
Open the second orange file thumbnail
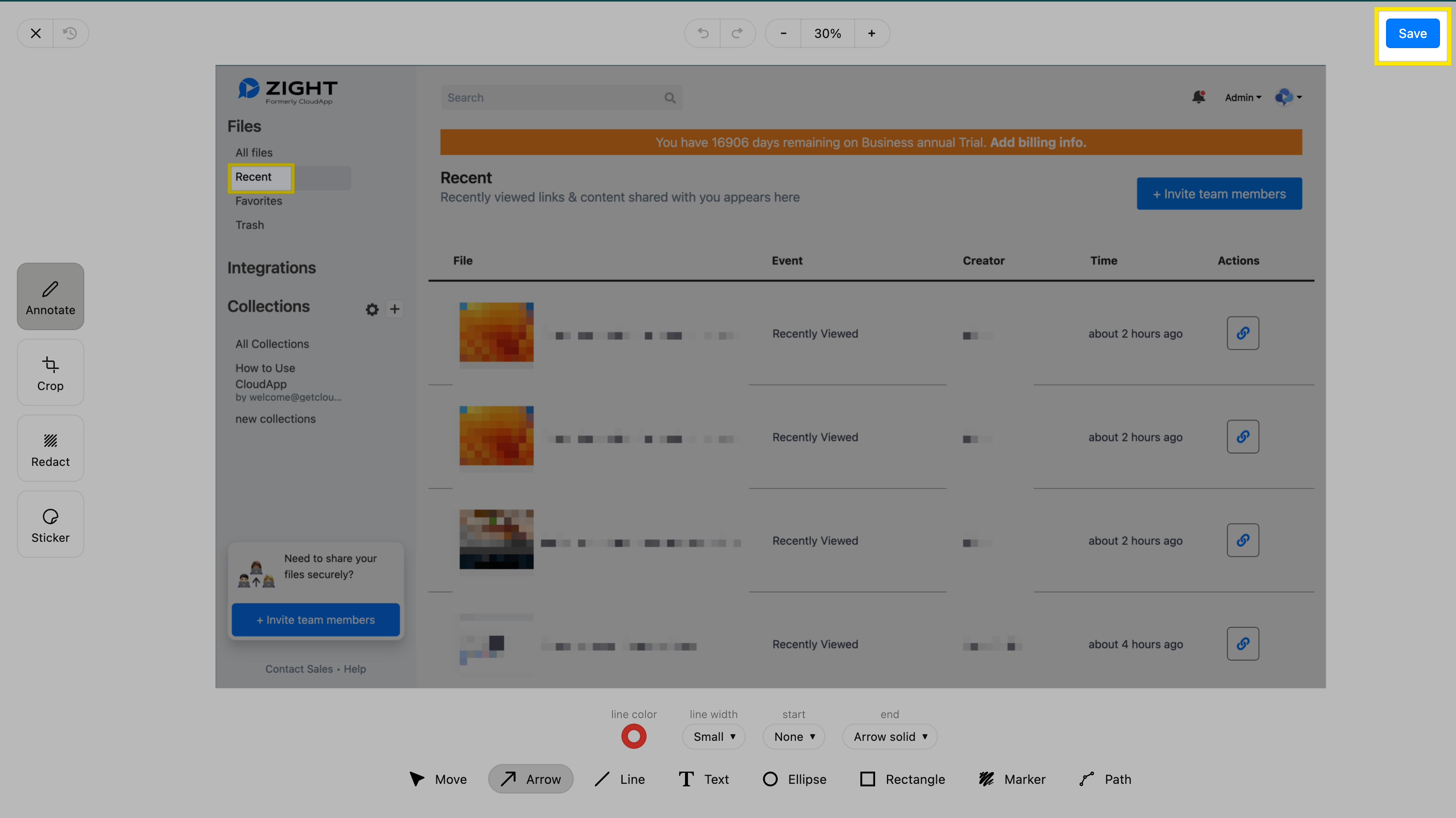[x=496, y=436]
